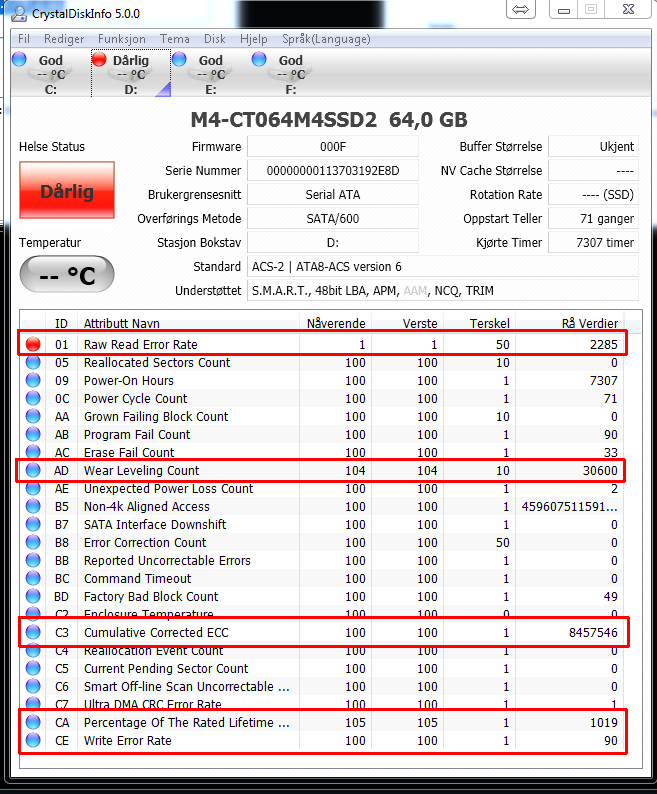
Task: Click the Oppstart Teller value 71 ganger
Action: (x=593, y=219)
